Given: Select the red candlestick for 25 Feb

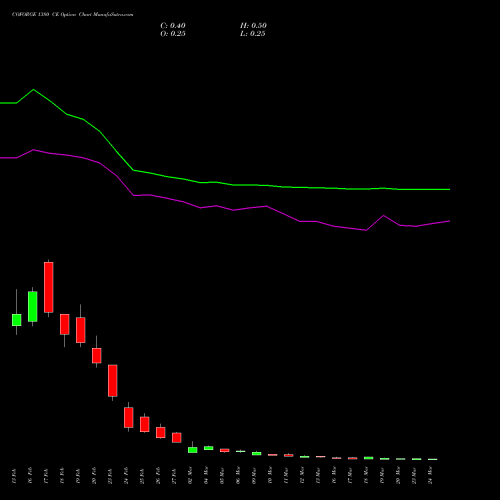Looking at the screenshot, I should pos(145,424).
